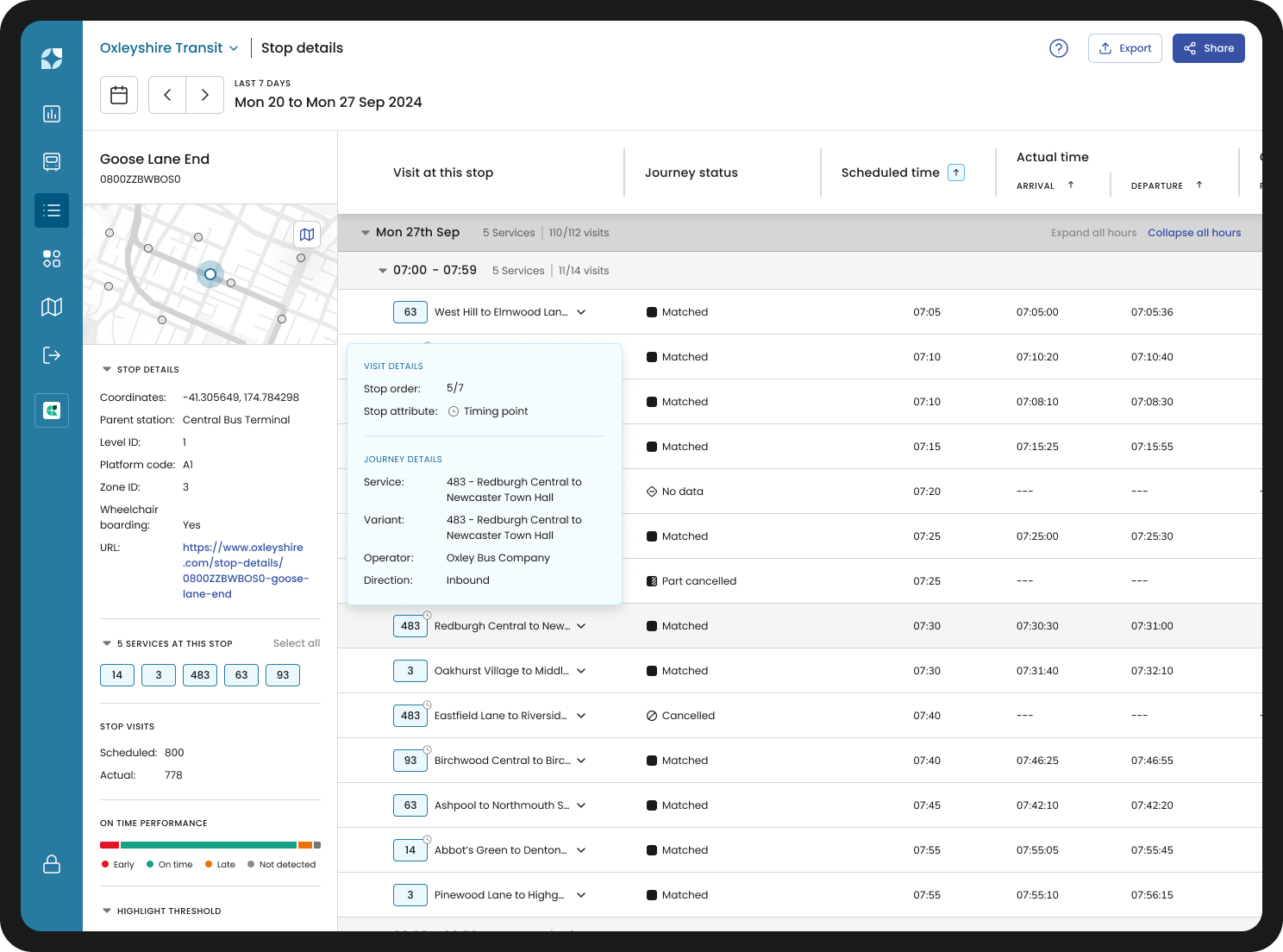Click the Share button
Screen dimensions: 1283x952
point(1209,48)
